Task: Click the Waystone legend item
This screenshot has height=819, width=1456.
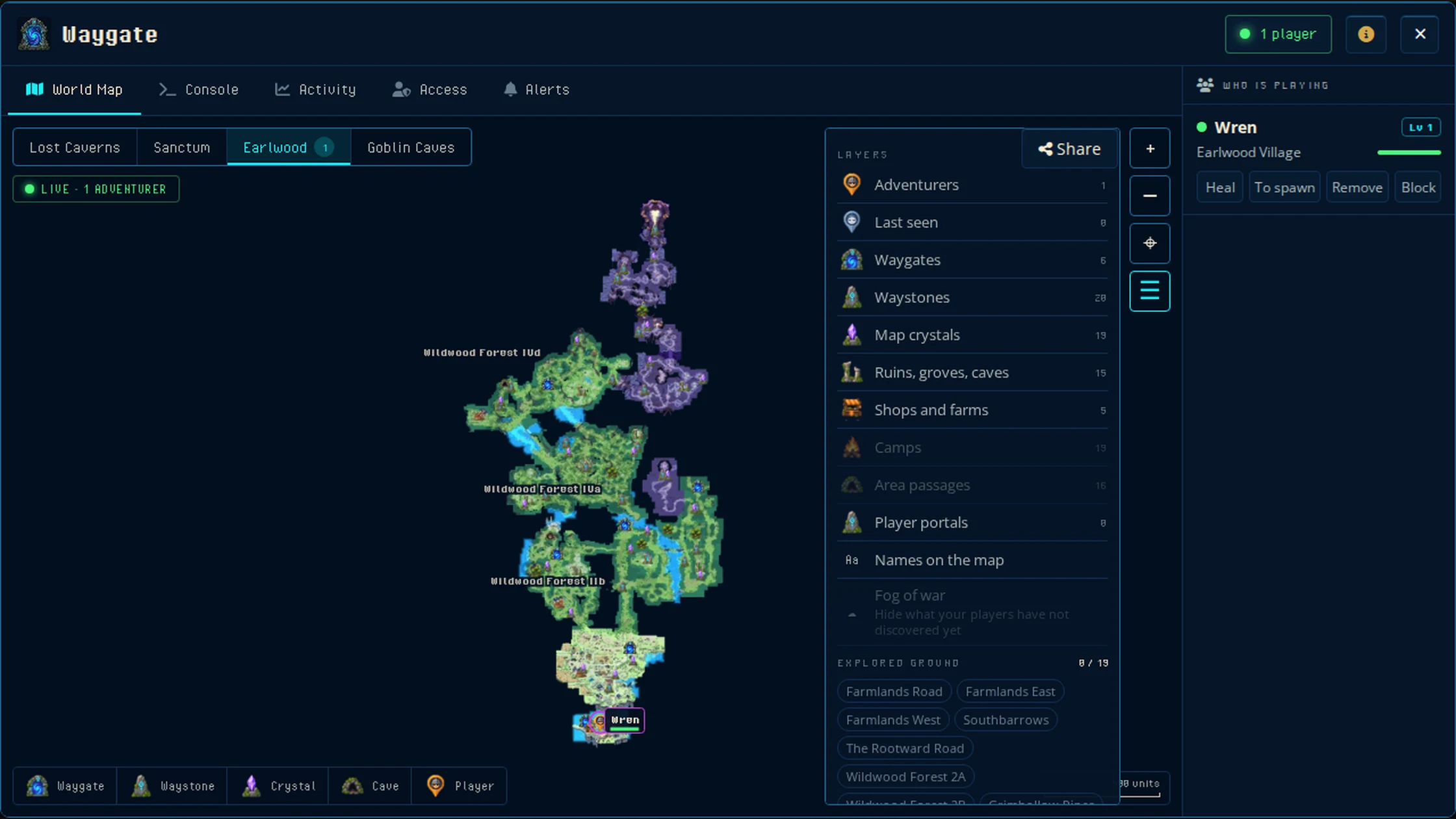Action: click(172, 786)
